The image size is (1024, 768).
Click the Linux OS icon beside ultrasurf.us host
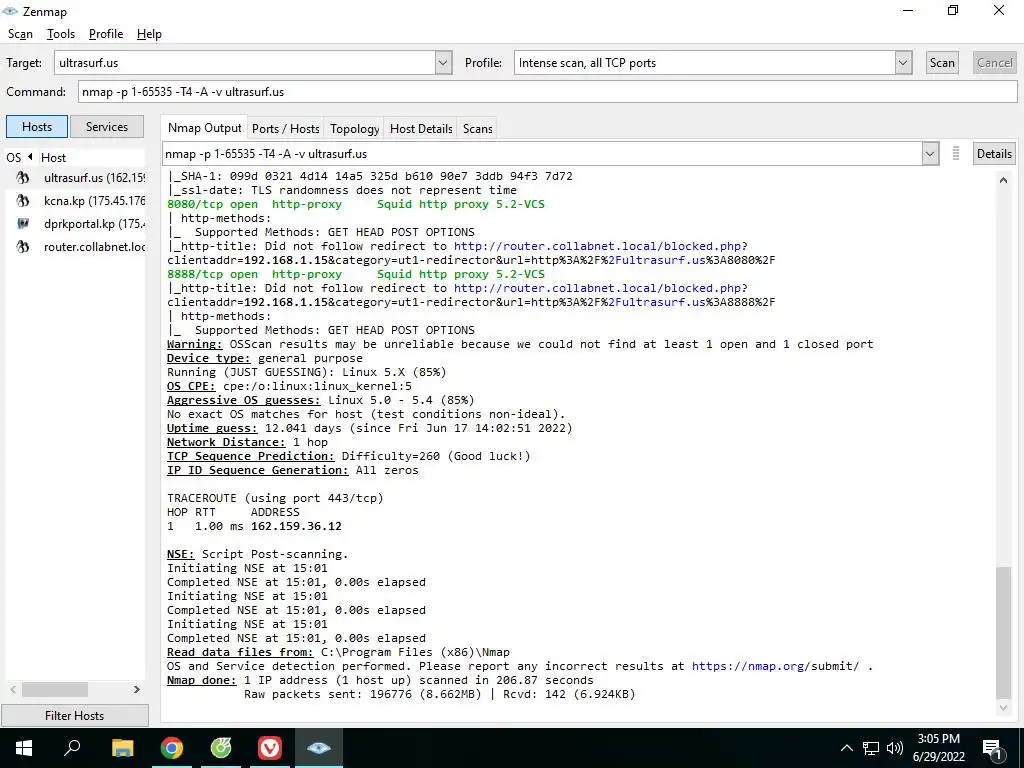pyautogui.click(x=23, y=178)
